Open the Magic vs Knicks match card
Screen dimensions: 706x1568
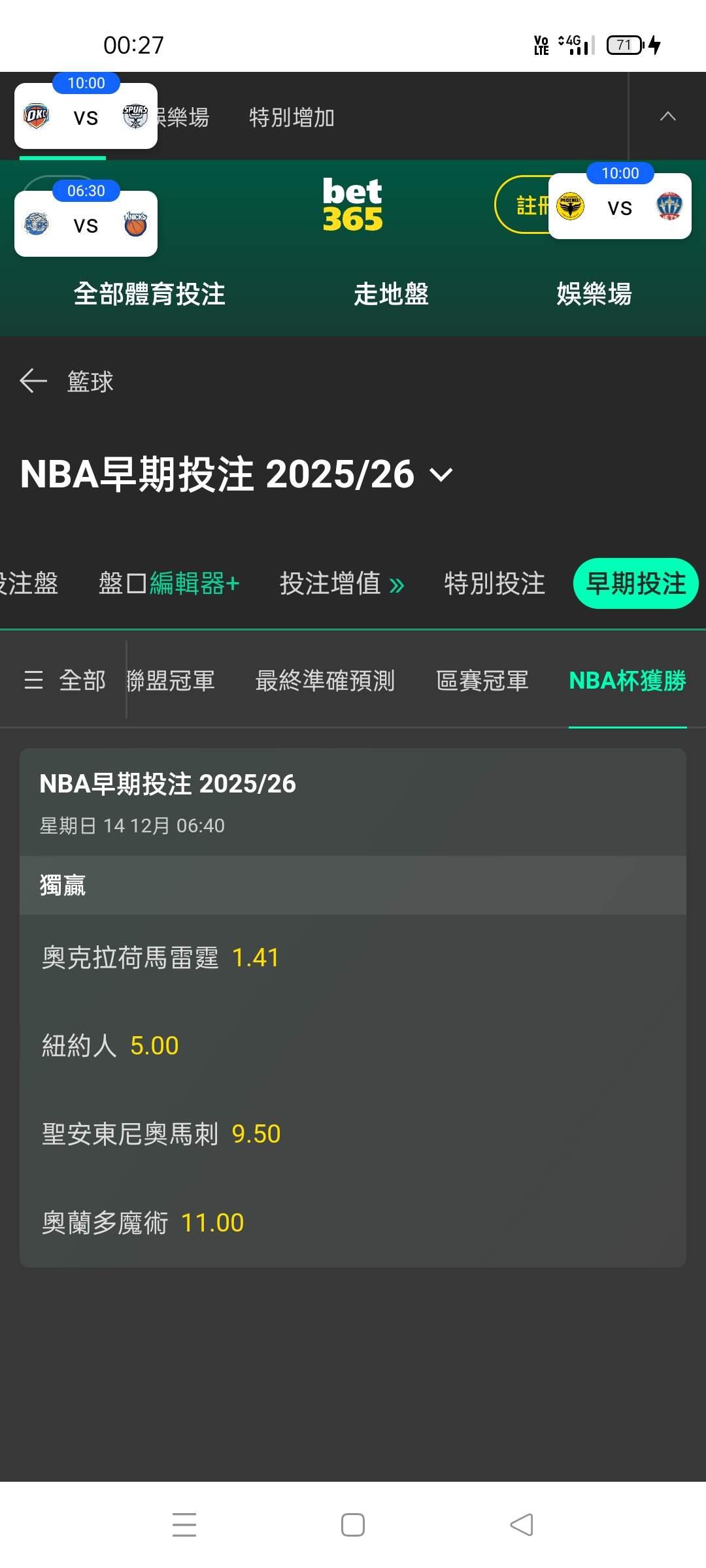pyautogui.click(x=86, y=224)
